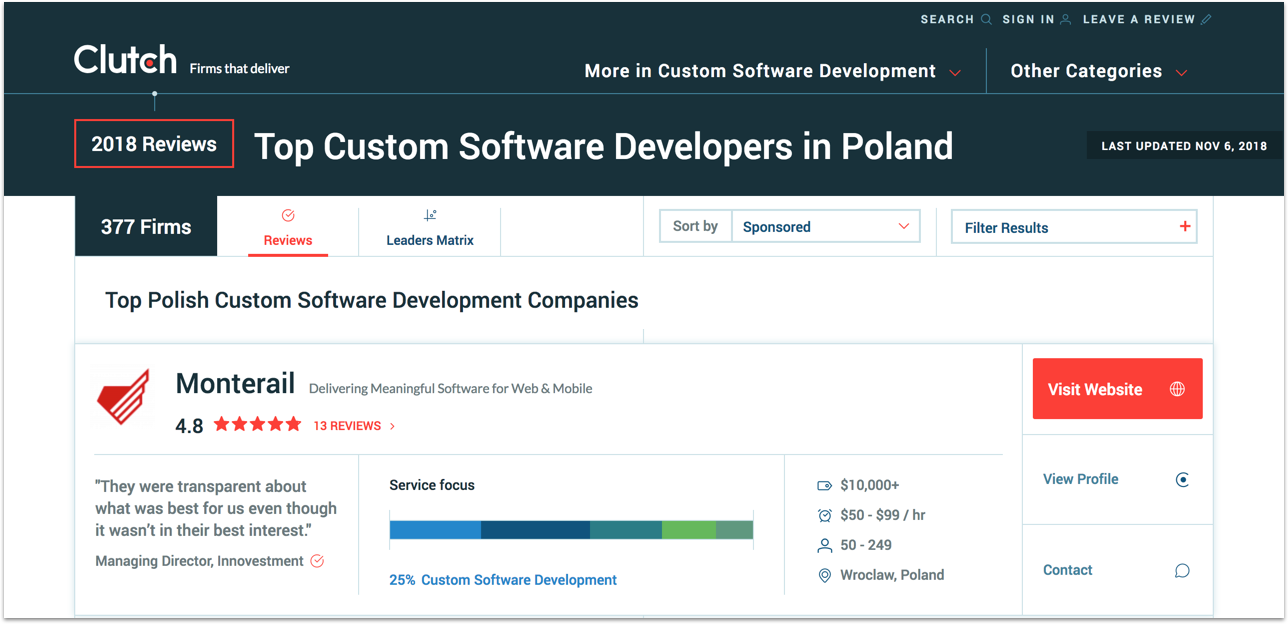Screen dimensions: 1288x624
Task: Click the View Profile circle icon
Action: coord(1182,480)
